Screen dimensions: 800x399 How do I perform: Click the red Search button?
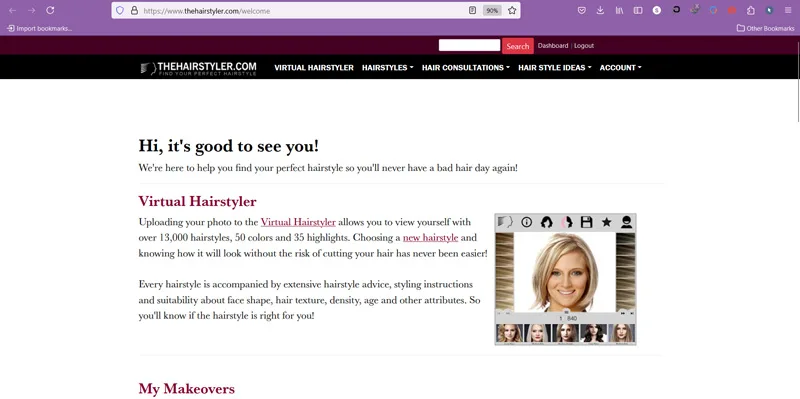point(518,46)
